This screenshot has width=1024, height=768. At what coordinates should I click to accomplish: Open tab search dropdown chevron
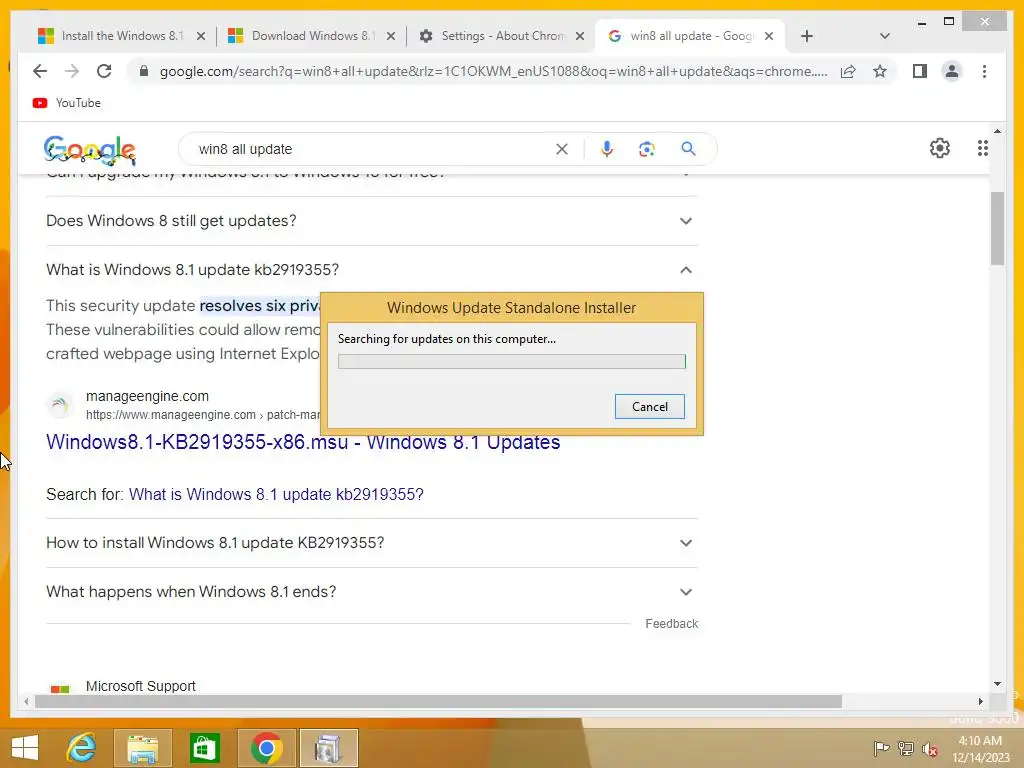(x=884, y=36)
